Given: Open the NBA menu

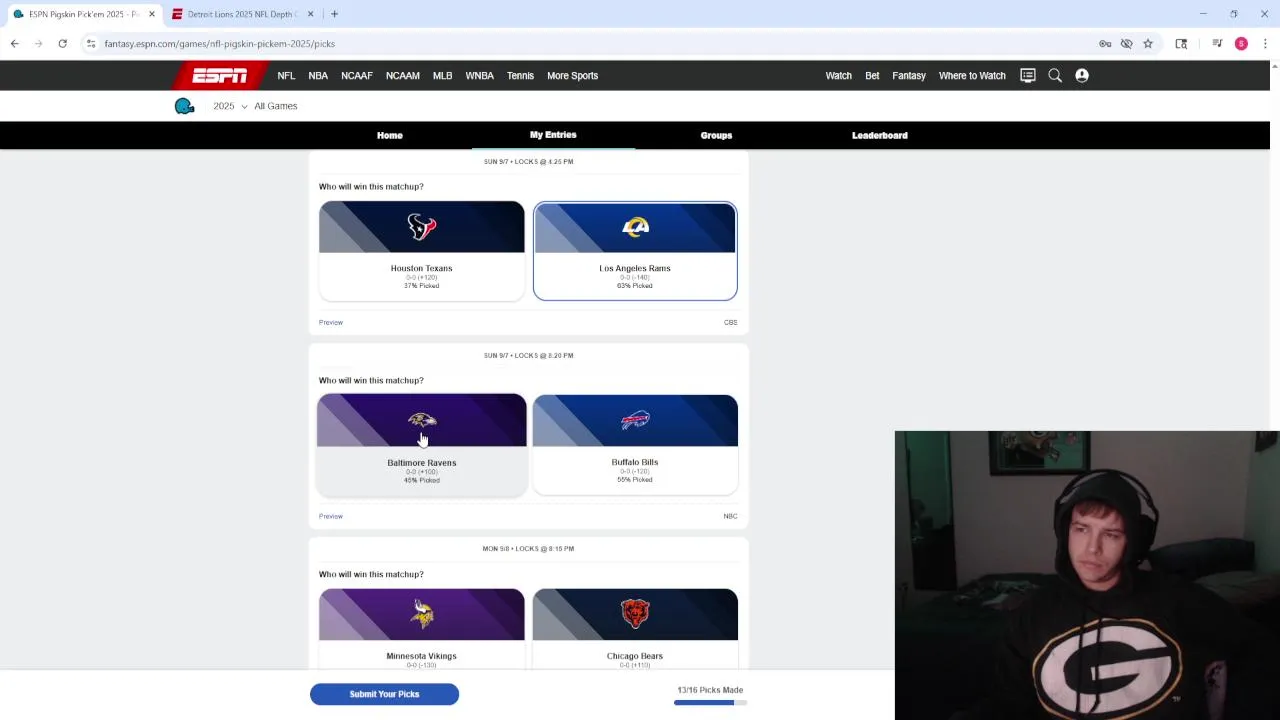Looking at the screenshot, I should (x=318, y=76).
